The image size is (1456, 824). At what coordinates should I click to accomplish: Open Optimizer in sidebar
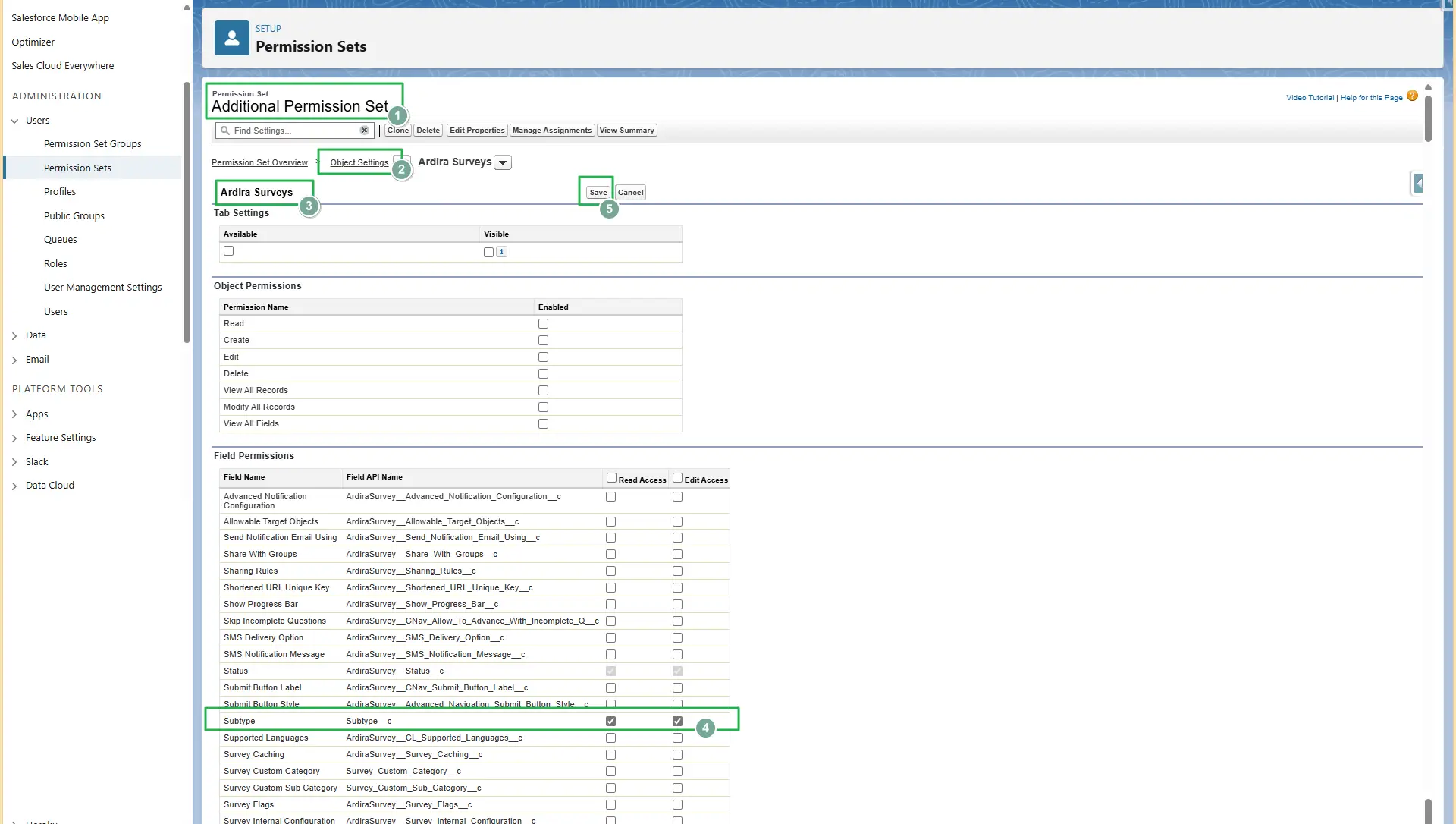pyautogui.click(x=33, y=42)
